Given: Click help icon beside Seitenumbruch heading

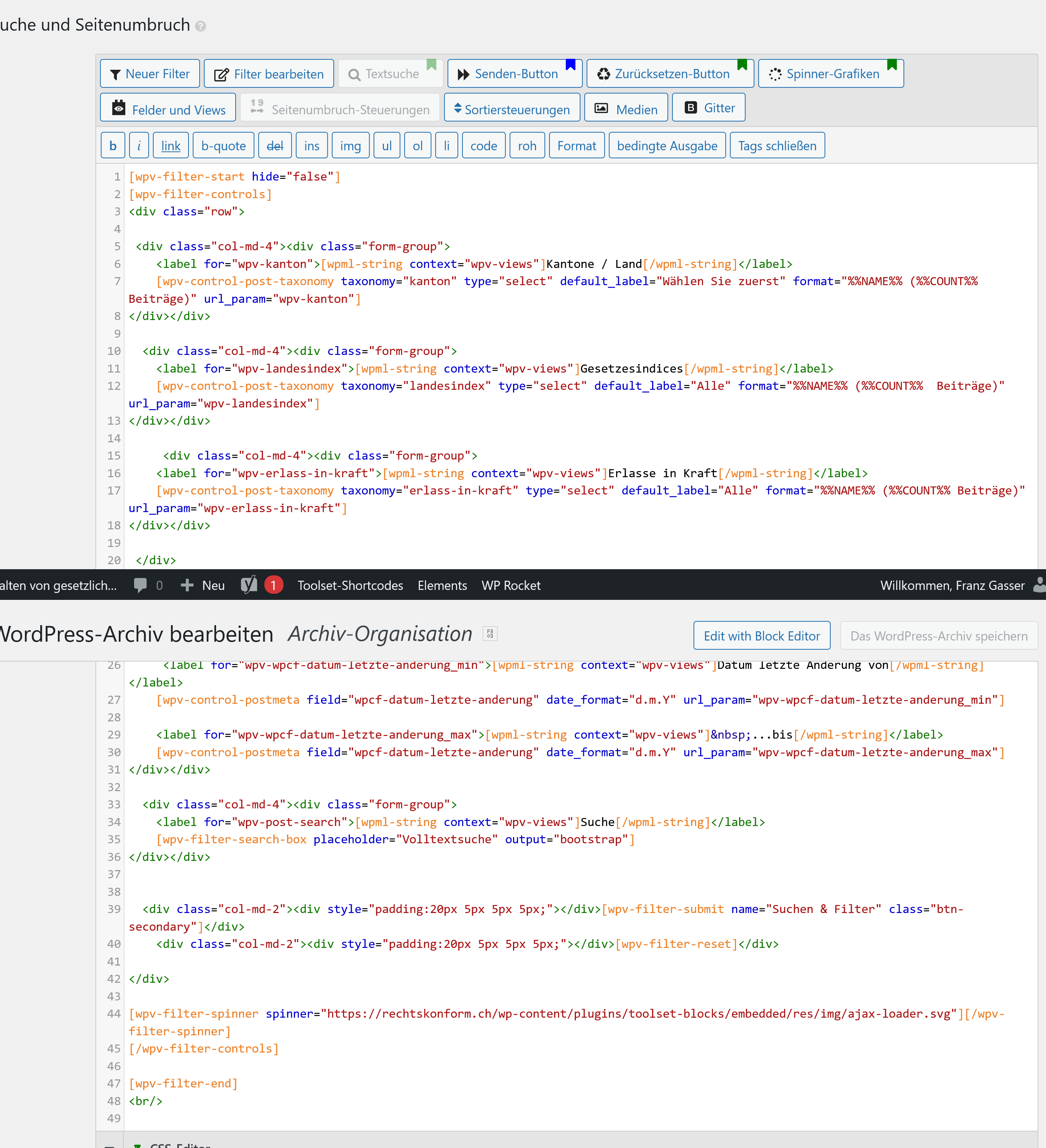Looking at the screenshot, I should [200, 26].
